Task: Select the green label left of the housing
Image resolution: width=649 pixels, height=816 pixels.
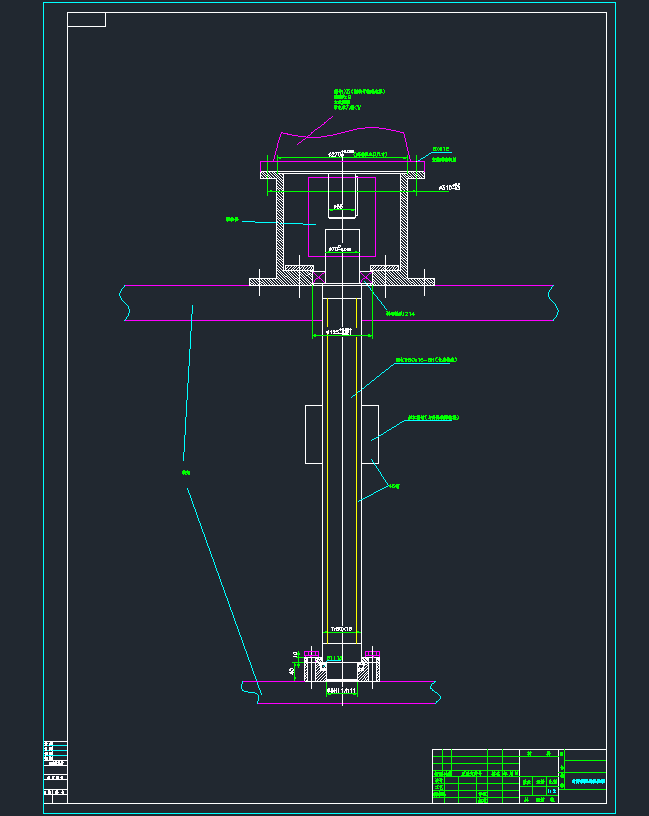Action: coord(233,218)
